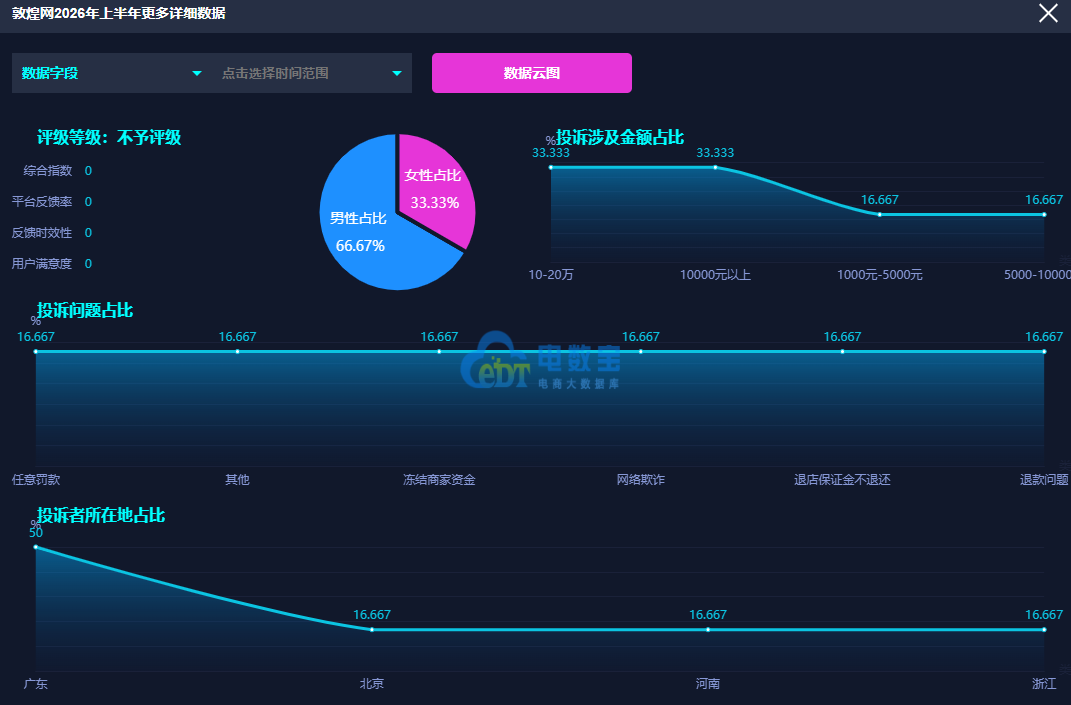Click the 10000元以上 axis label
1071x705 pixels.
[x=715, y=275]
